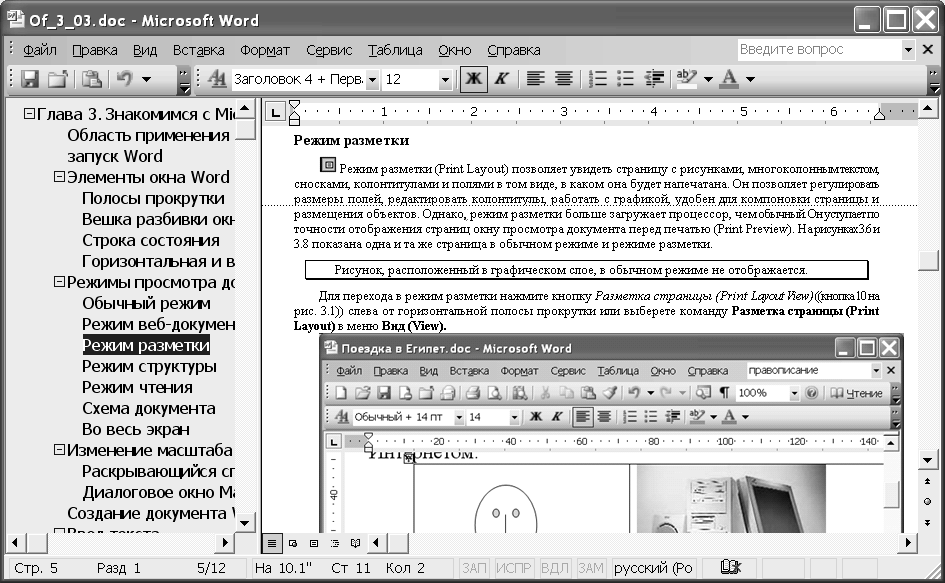Viewport: 945px width, 583px height.
Task: Open the Styles and Formatting pane icon
Action: coord(216,79)
